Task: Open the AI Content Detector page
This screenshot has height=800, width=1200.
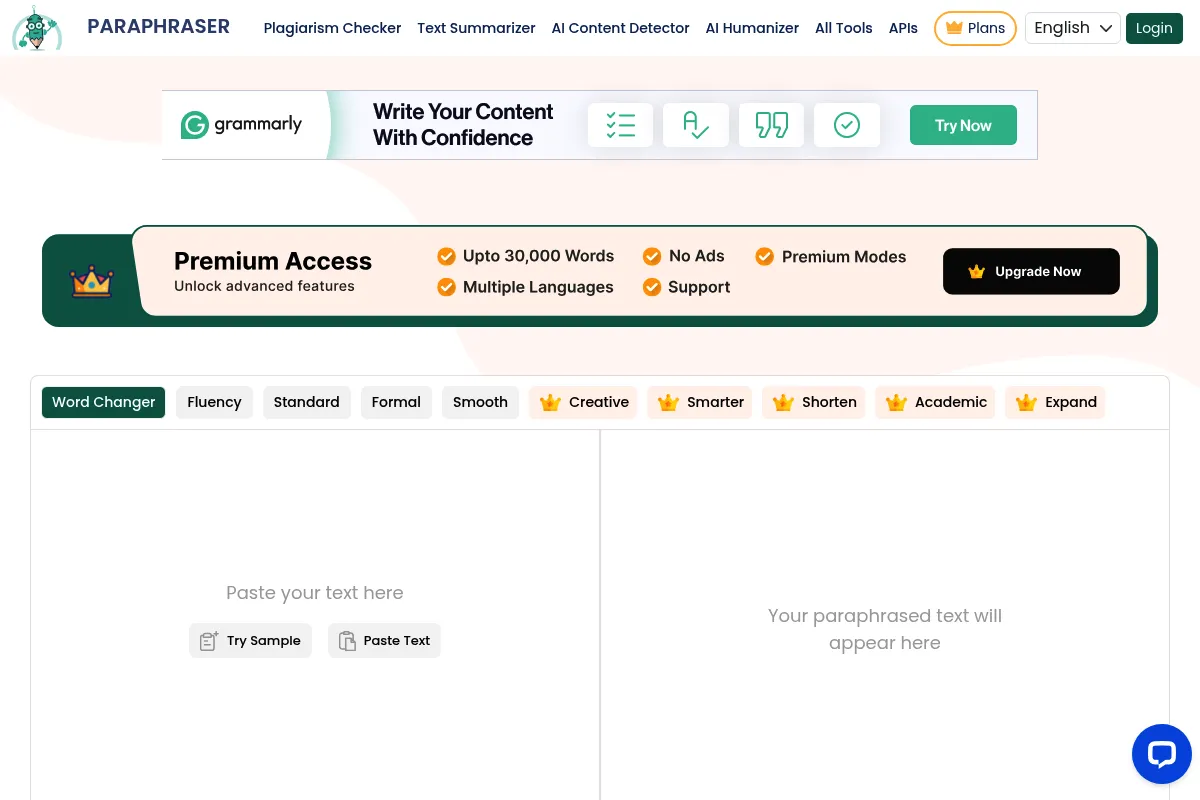Action: point(620,28)
